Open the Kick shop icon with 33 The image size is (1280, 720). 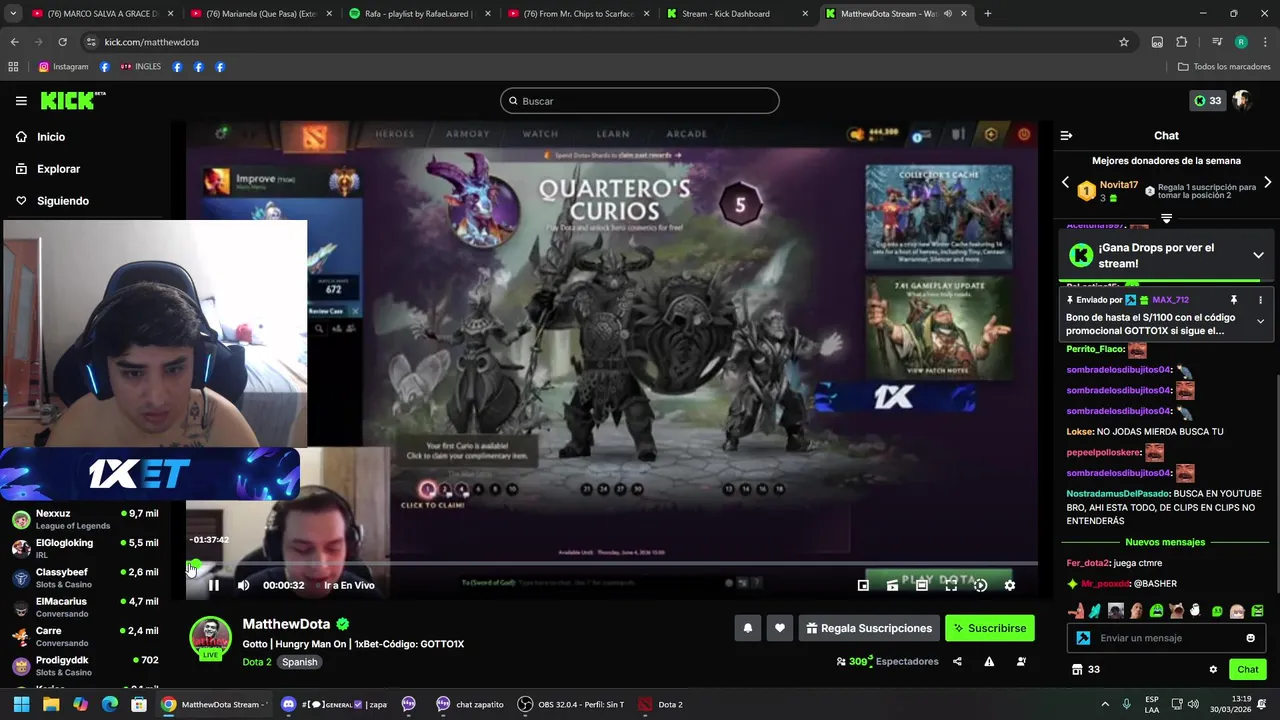click(x=1085, y=669)
